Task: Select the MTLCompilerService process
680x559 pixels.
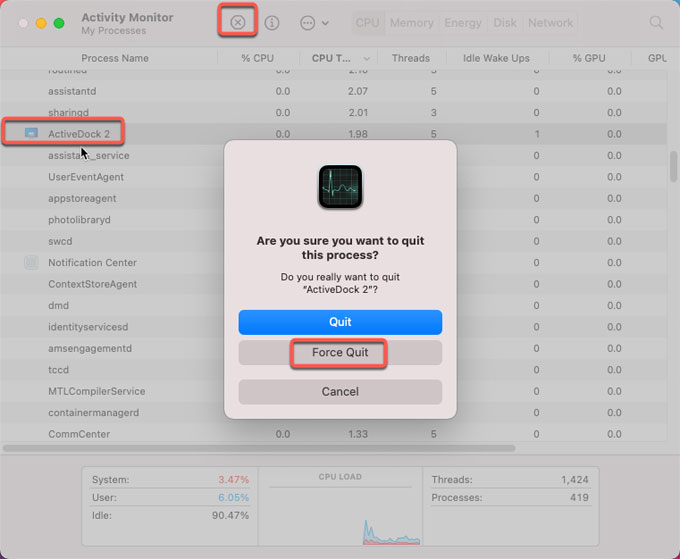Action: [x=97, y=391]
